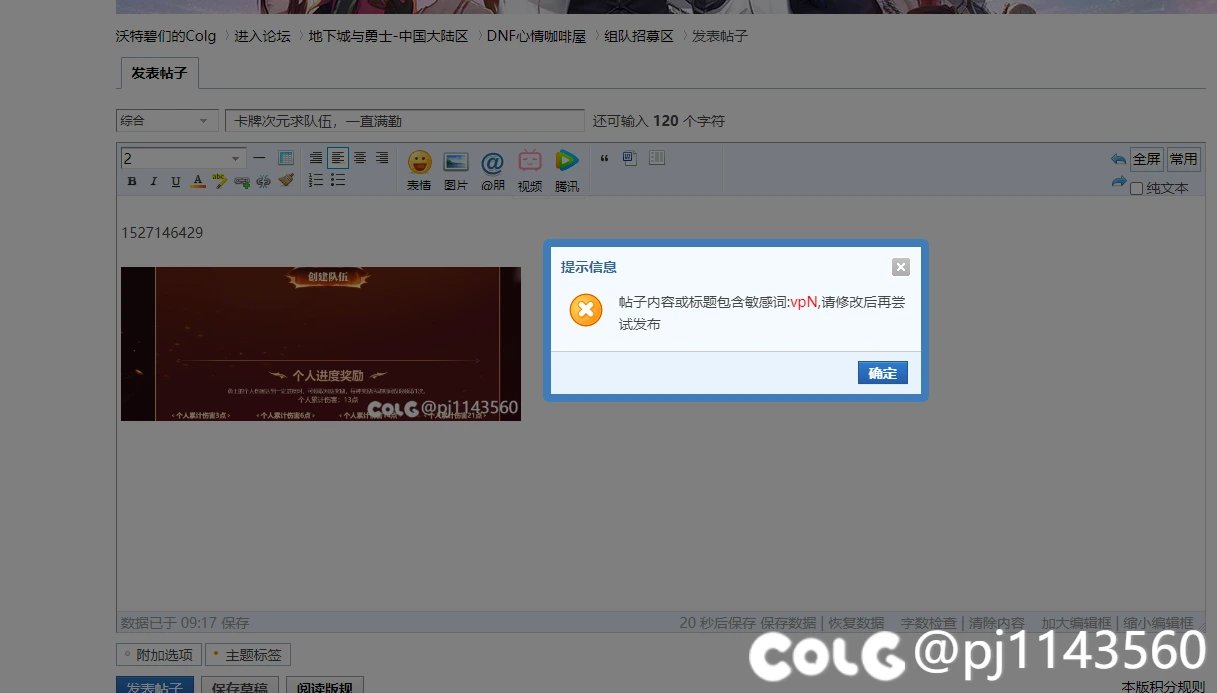Apply auto-format paragraph alignment icon

coord(316,158)
